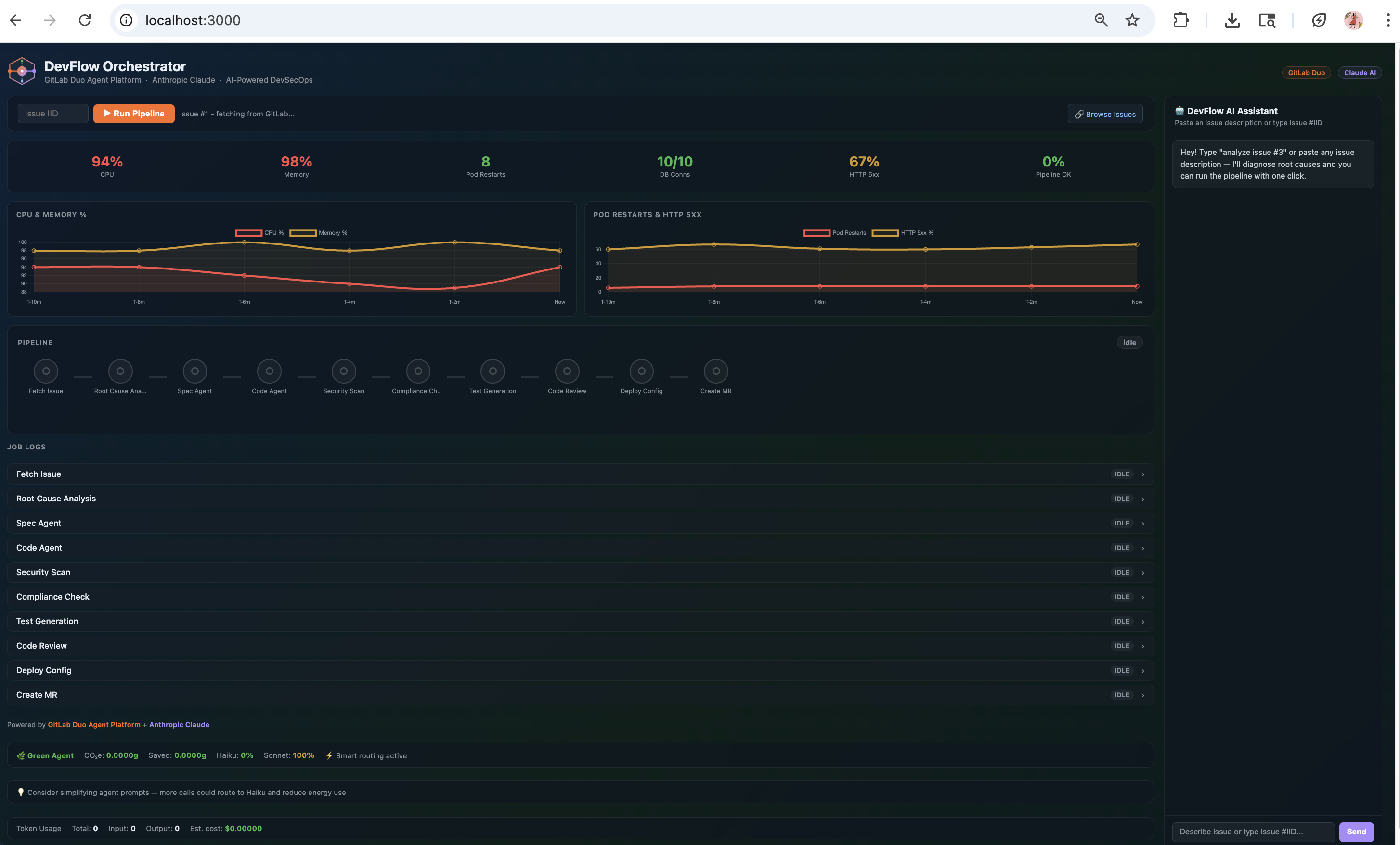Click the Fetch Issue pipeline stage circle

[x=46, y=371]
